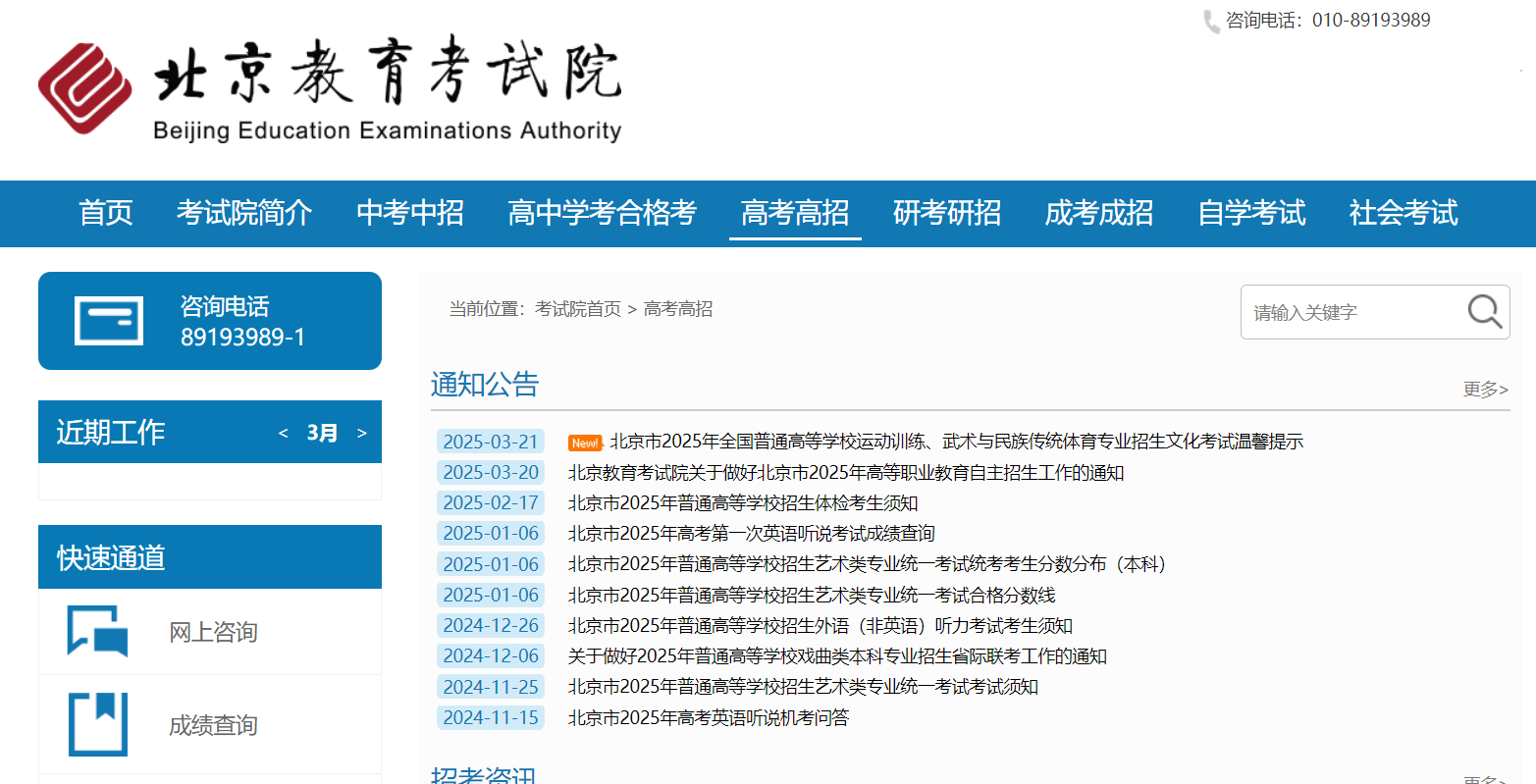Open 艺术类专业统一考试合格分数线 notice

(x=812, y=595)
